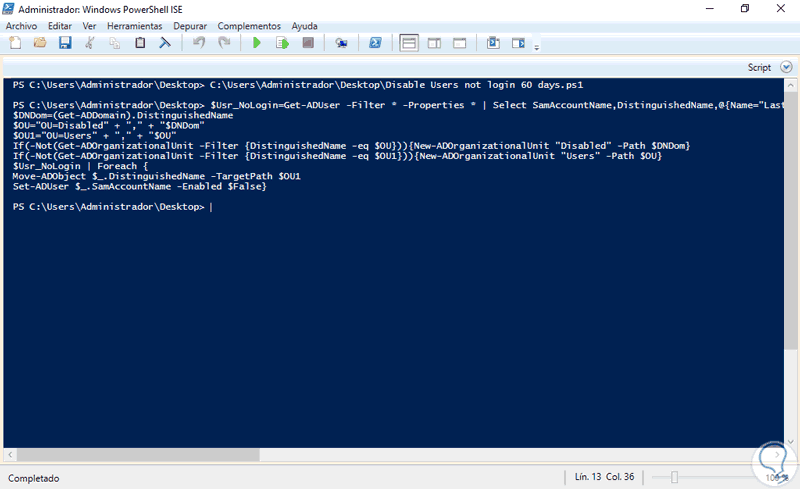This screenshot has width=800, height=489.
Task: Click the 'Set-ADUser $_.SamAccountName' line
Action: pos(139,186)
